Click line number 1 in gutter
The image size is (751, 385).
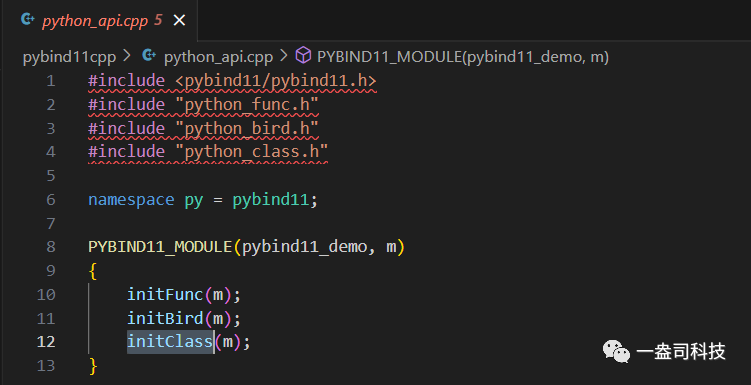[51, 80]
